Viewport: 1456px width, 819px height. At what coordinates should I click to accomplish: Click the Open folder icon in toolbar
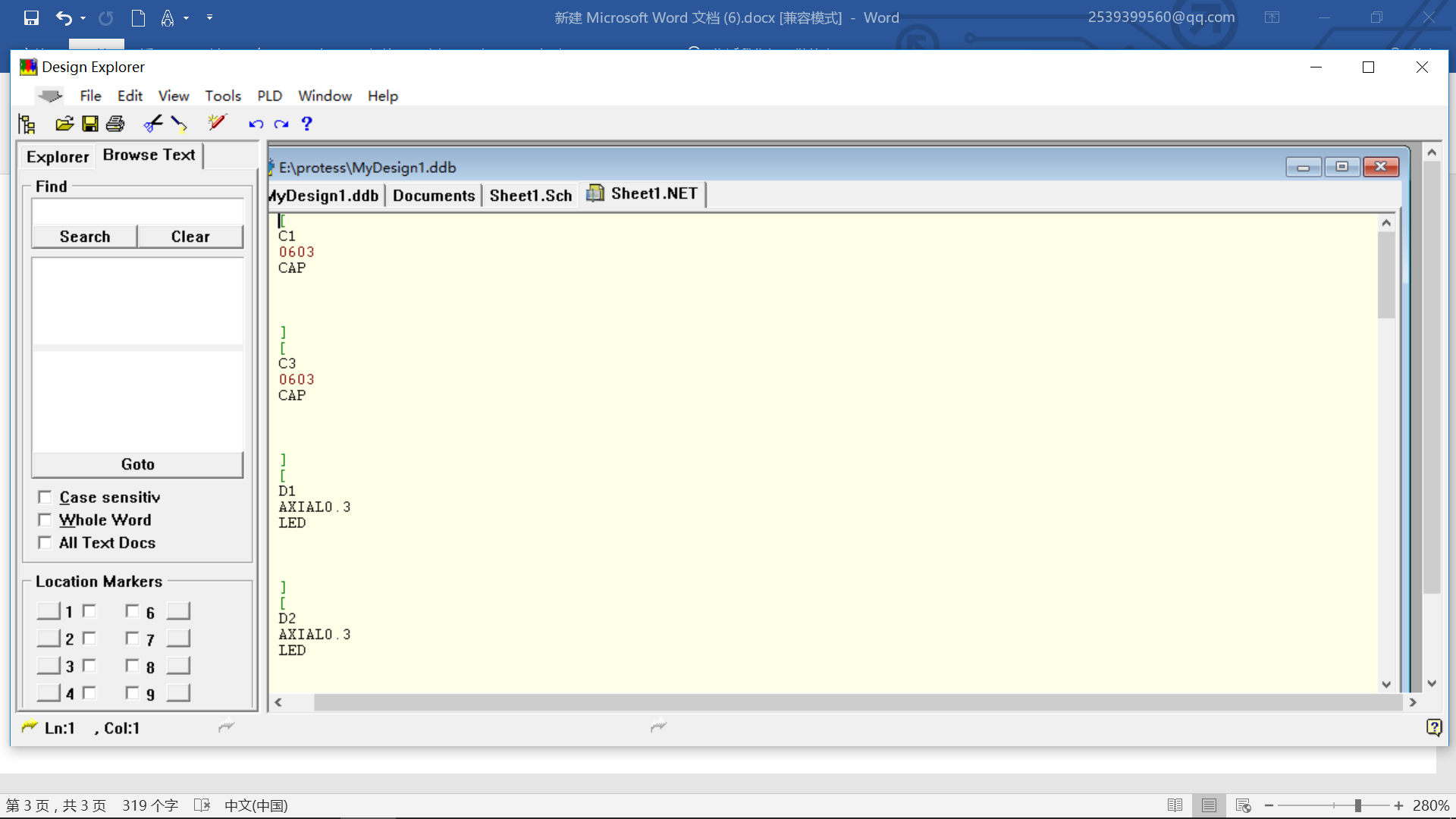64,123
